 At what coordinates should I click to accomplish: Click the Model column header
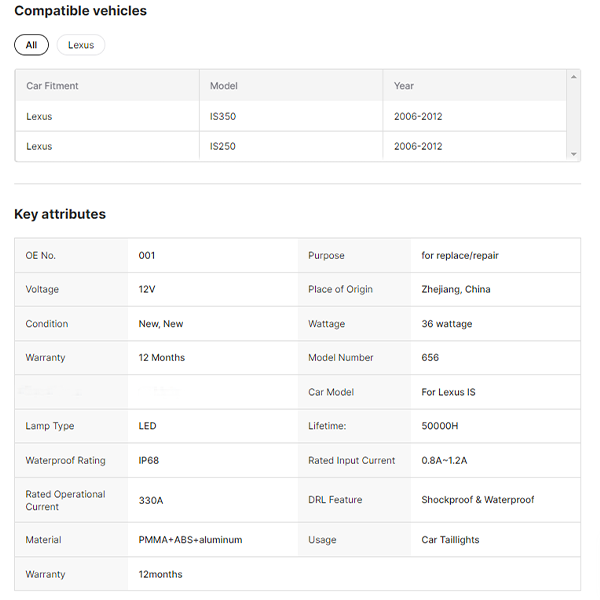[x=224, y=86]
